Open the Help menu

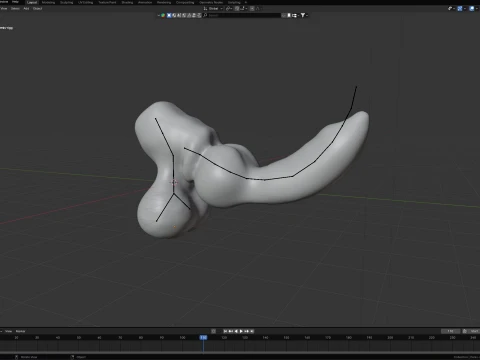point(15,2)
